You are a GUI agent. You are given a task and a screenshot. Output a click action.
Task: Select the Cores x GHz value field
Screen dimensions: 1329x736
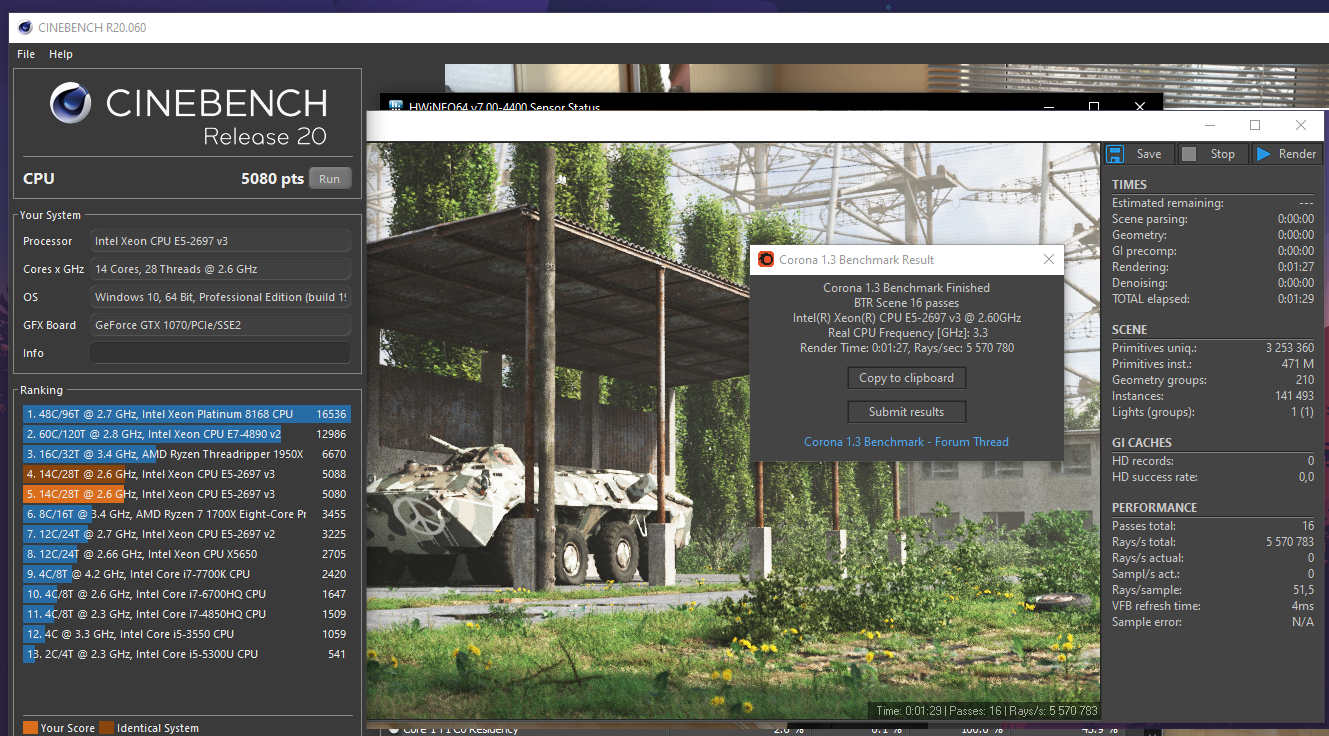(x=220, y=269)
